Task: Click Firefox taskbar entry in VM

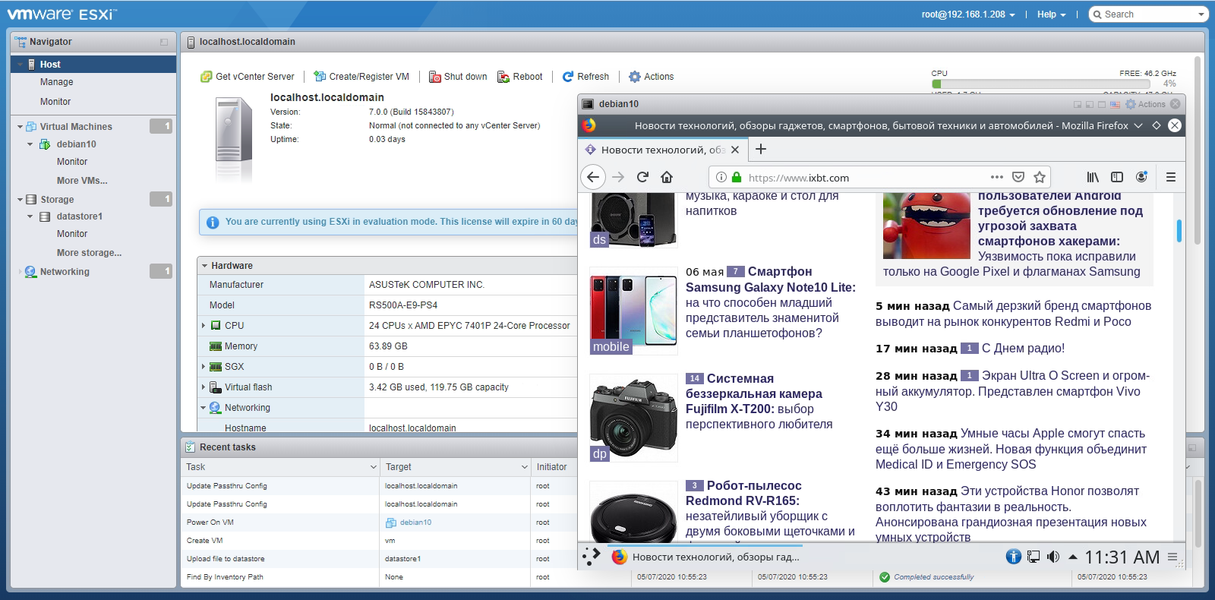Action: 705,557
